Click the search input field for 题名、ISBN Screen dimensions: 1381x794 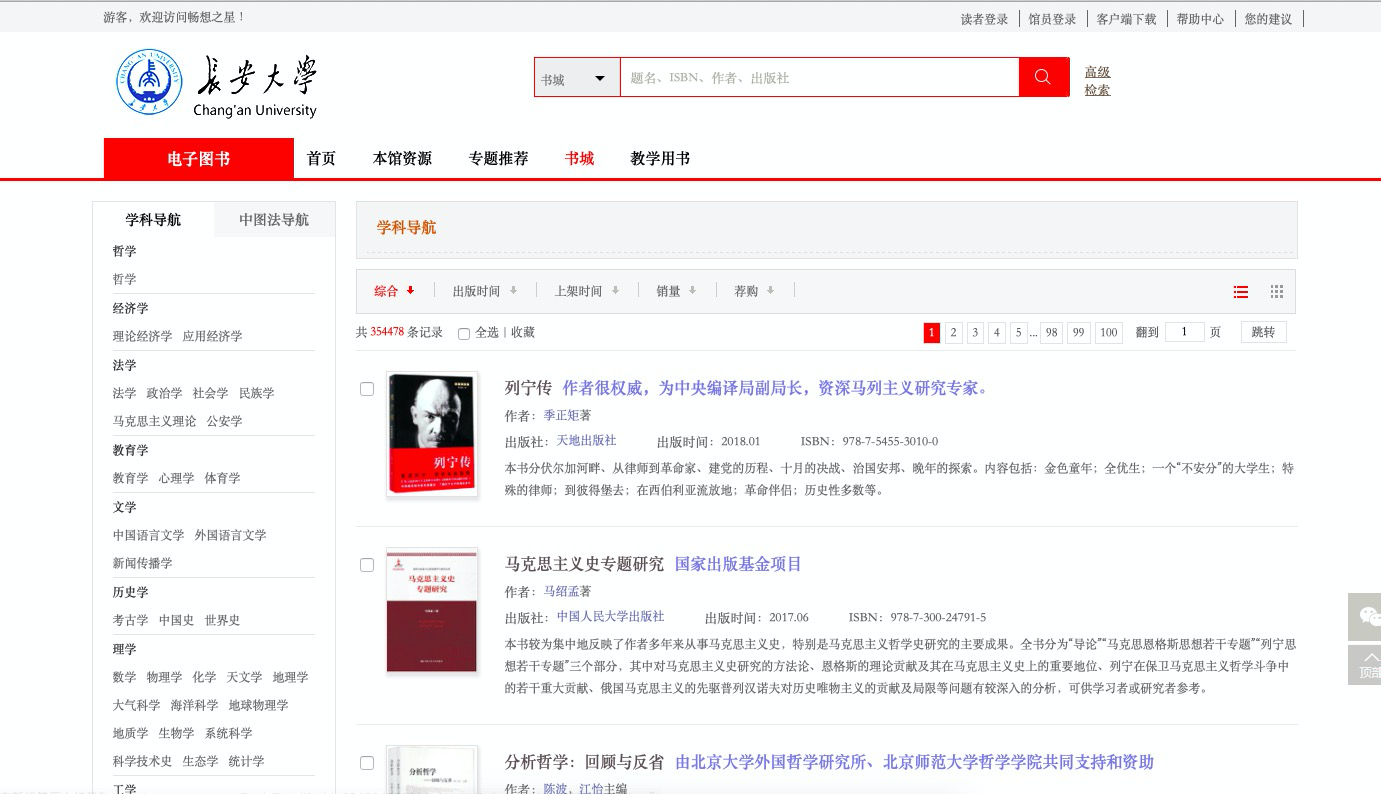tap(818, 78)
